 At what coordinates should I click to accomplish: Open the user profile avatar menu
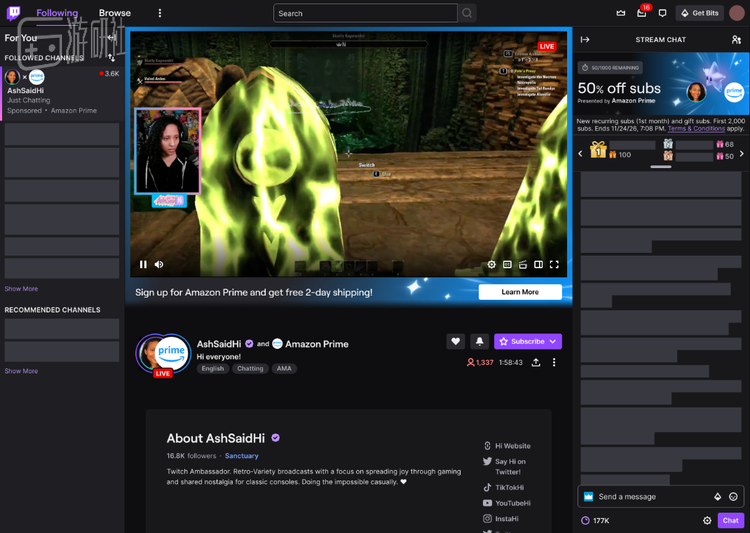(x=737, y=13)
